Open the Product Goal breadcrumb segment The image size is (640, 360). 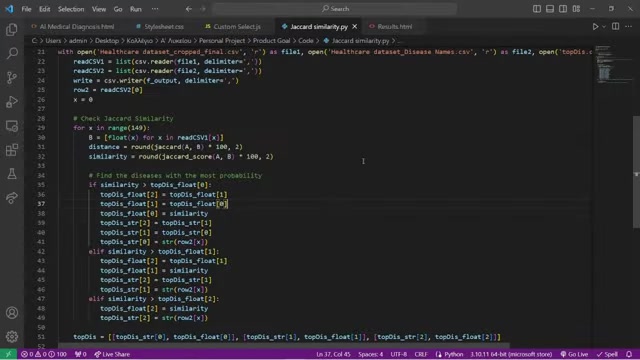coord(271,40)
